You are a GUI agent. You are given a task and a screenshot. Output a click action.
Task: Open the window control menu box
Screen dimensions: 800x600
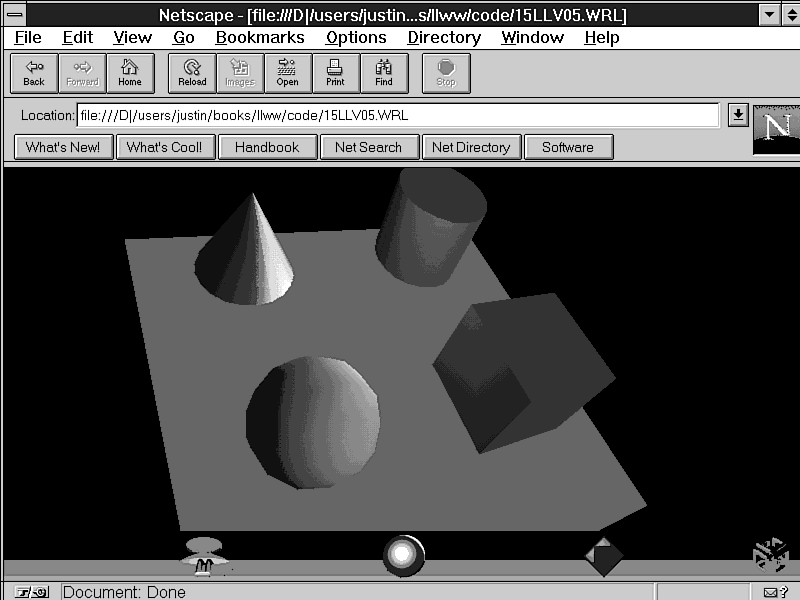15,14
